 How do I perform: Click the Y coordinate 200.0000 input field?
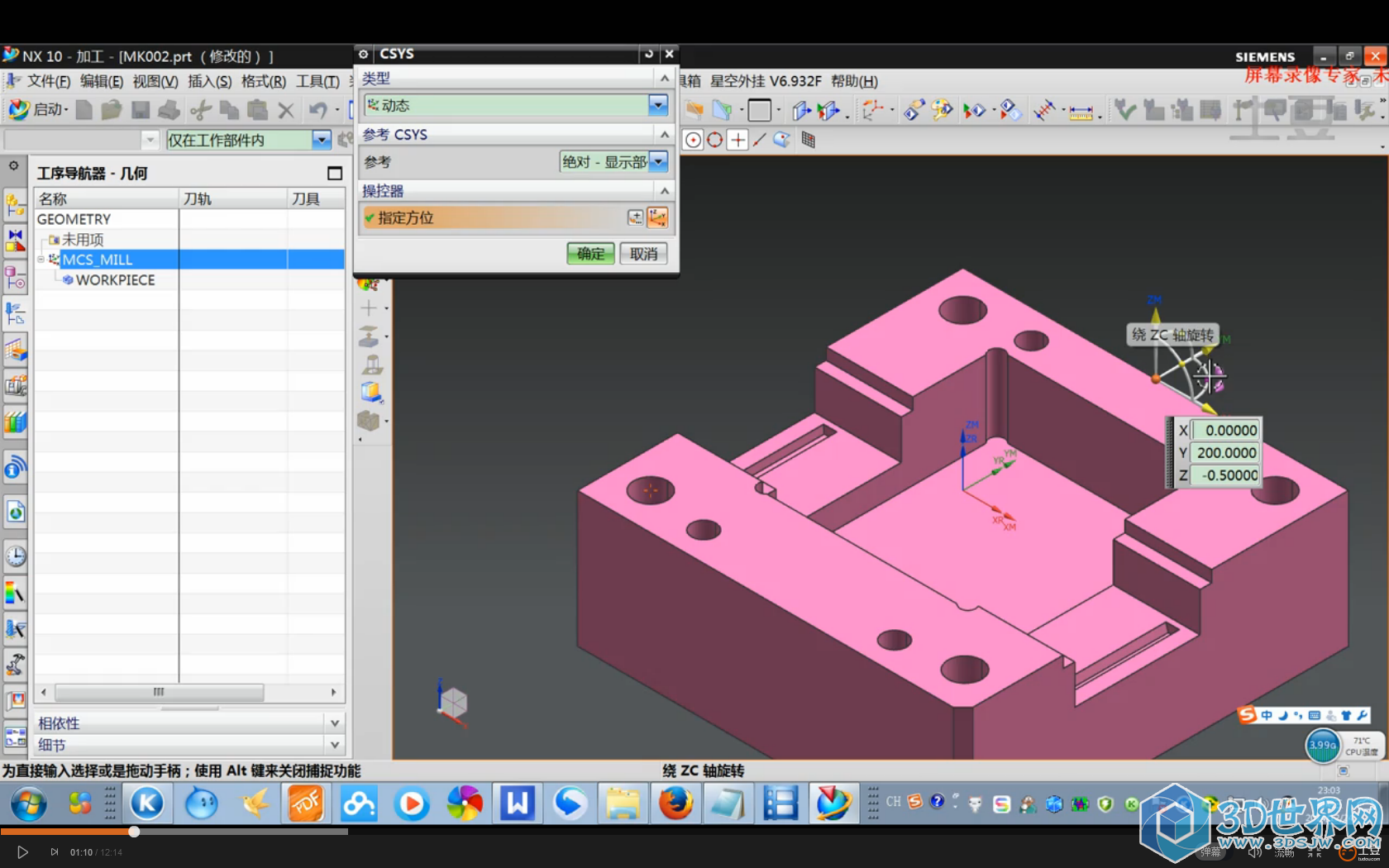tap(1225, 452)
